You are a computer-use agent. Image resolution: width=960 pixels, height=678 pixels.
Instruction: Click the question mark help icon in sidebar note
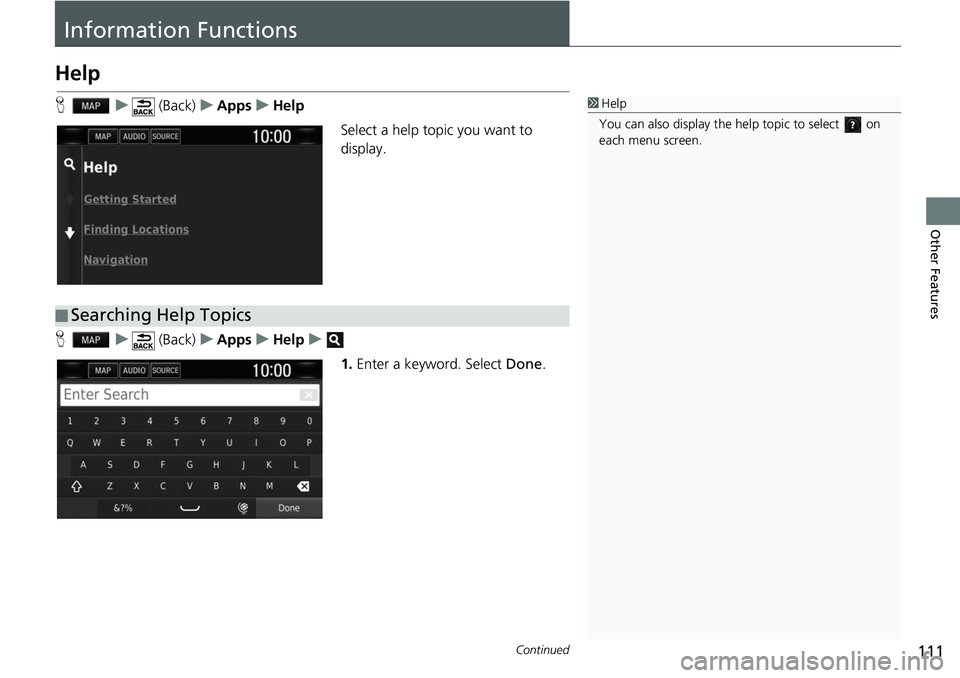[852, 125]
